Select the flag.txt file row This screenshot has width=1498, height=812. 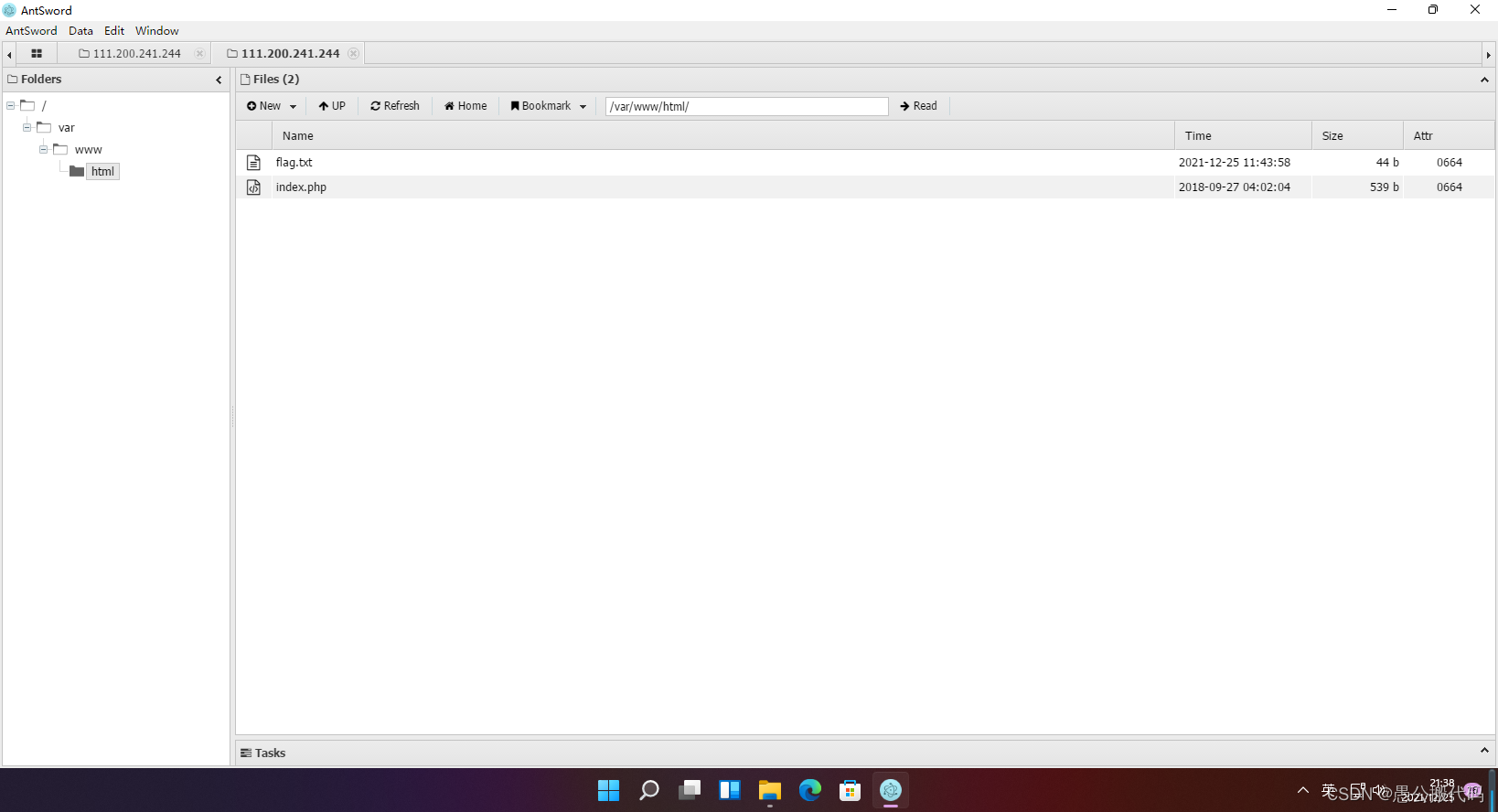(x=865, y=162)
